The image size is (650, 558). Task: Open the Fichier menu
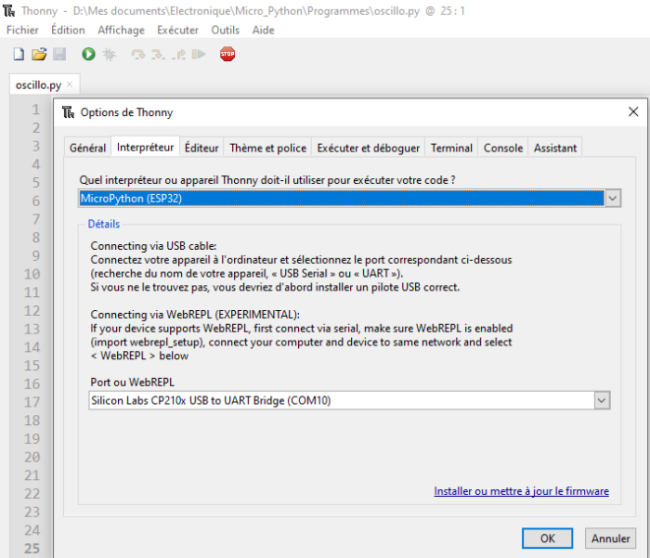(x=22, y=30)
